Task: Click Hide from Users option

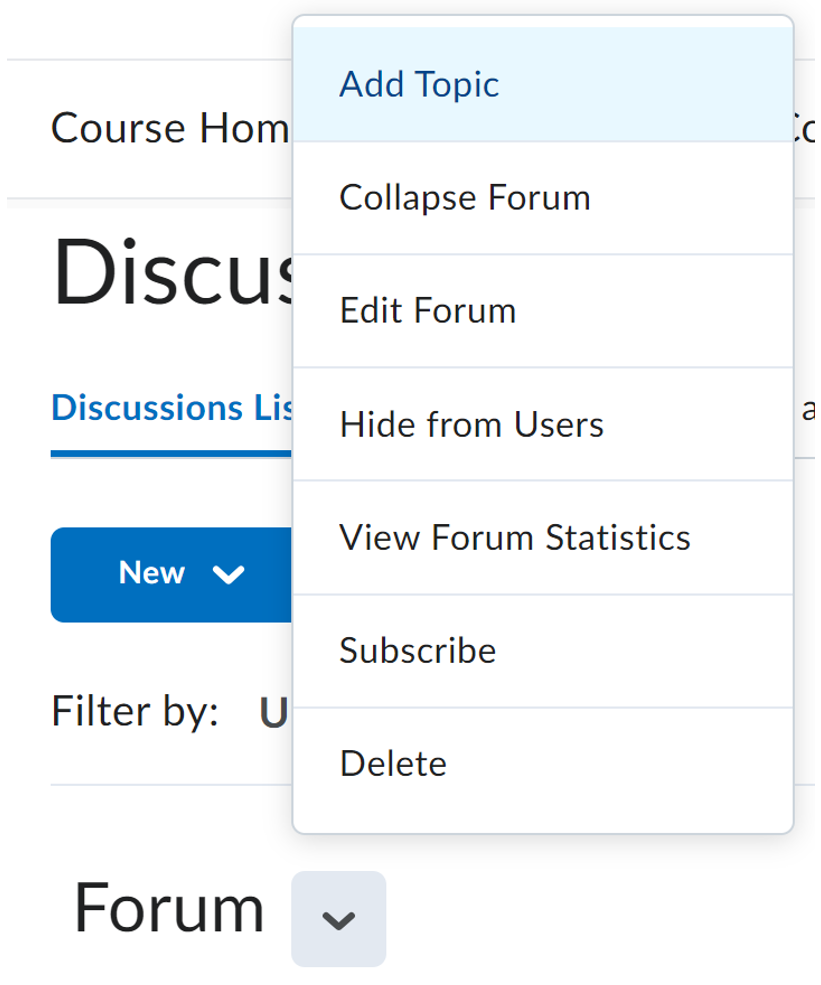Action: (x=471, y=424)
